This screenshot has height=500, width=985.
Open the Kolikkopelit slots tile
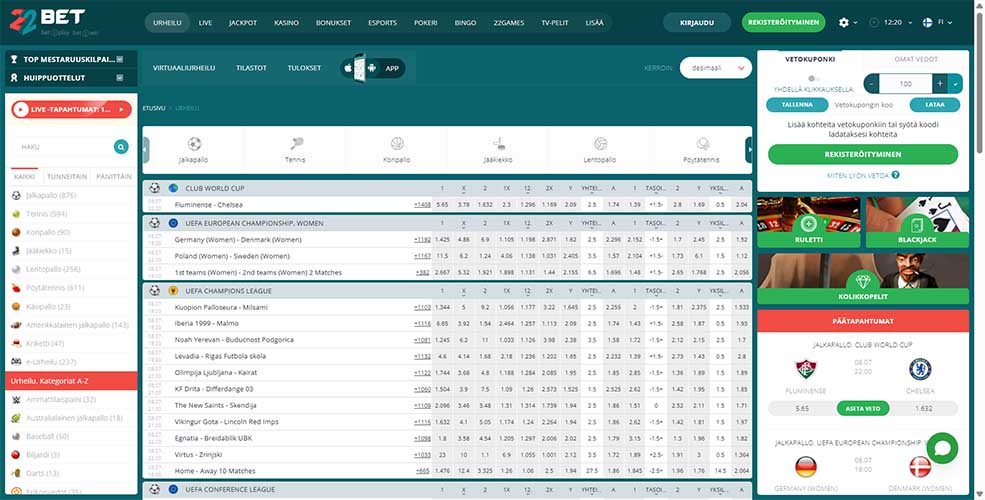coord(863,279)
